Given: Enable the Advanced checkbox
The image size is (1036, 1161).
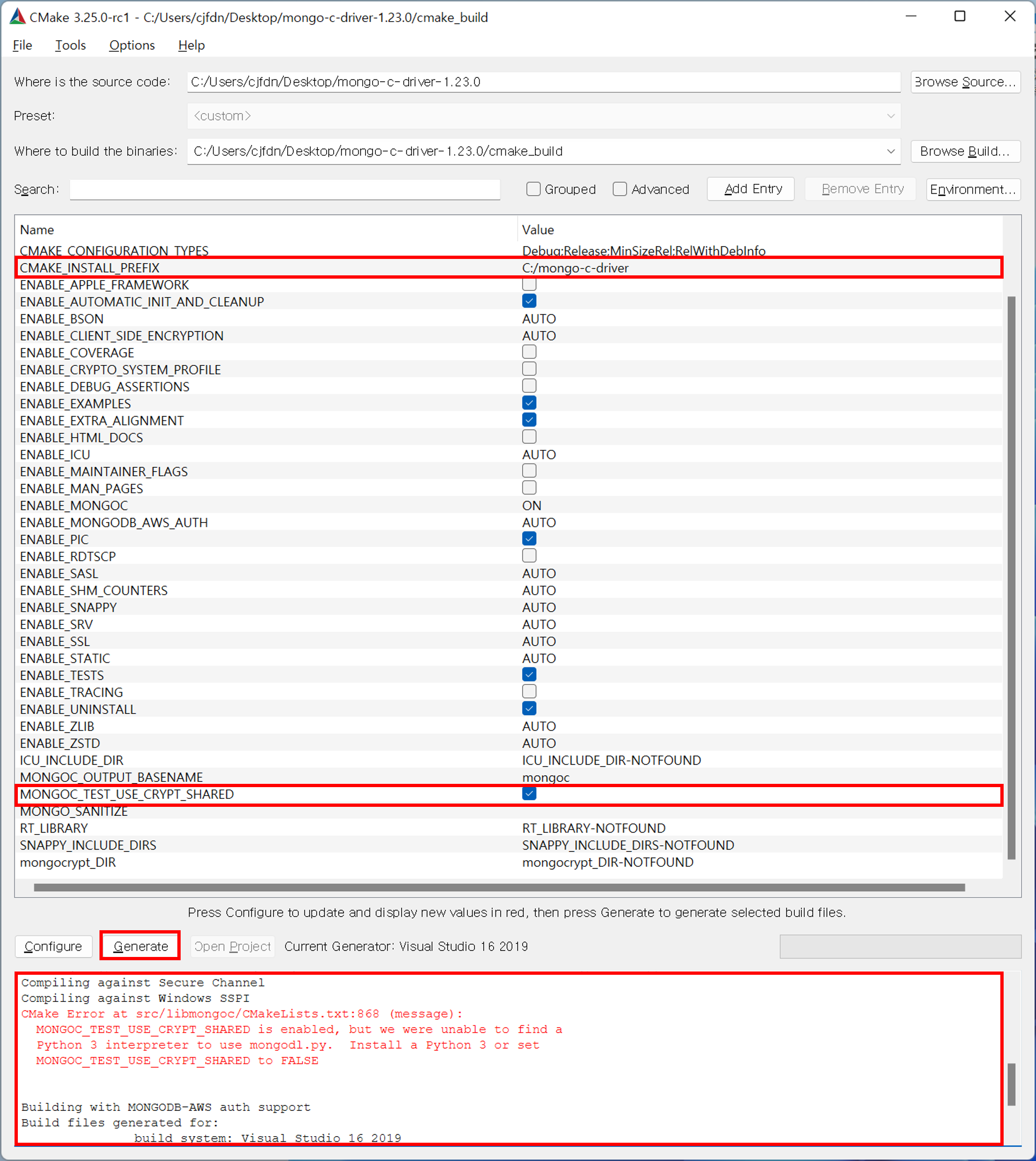Looking at the screenshot, I should pos(620,189).
